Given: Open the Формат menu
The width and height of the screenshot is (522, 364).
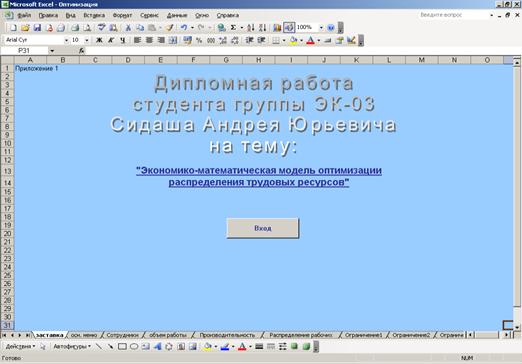Looking at the screenshot, I should tap(122, 15).
